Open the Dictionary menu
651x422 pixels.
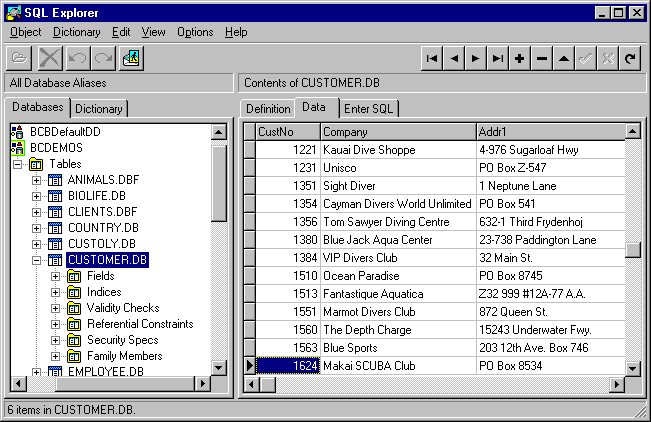coord(77,32)
